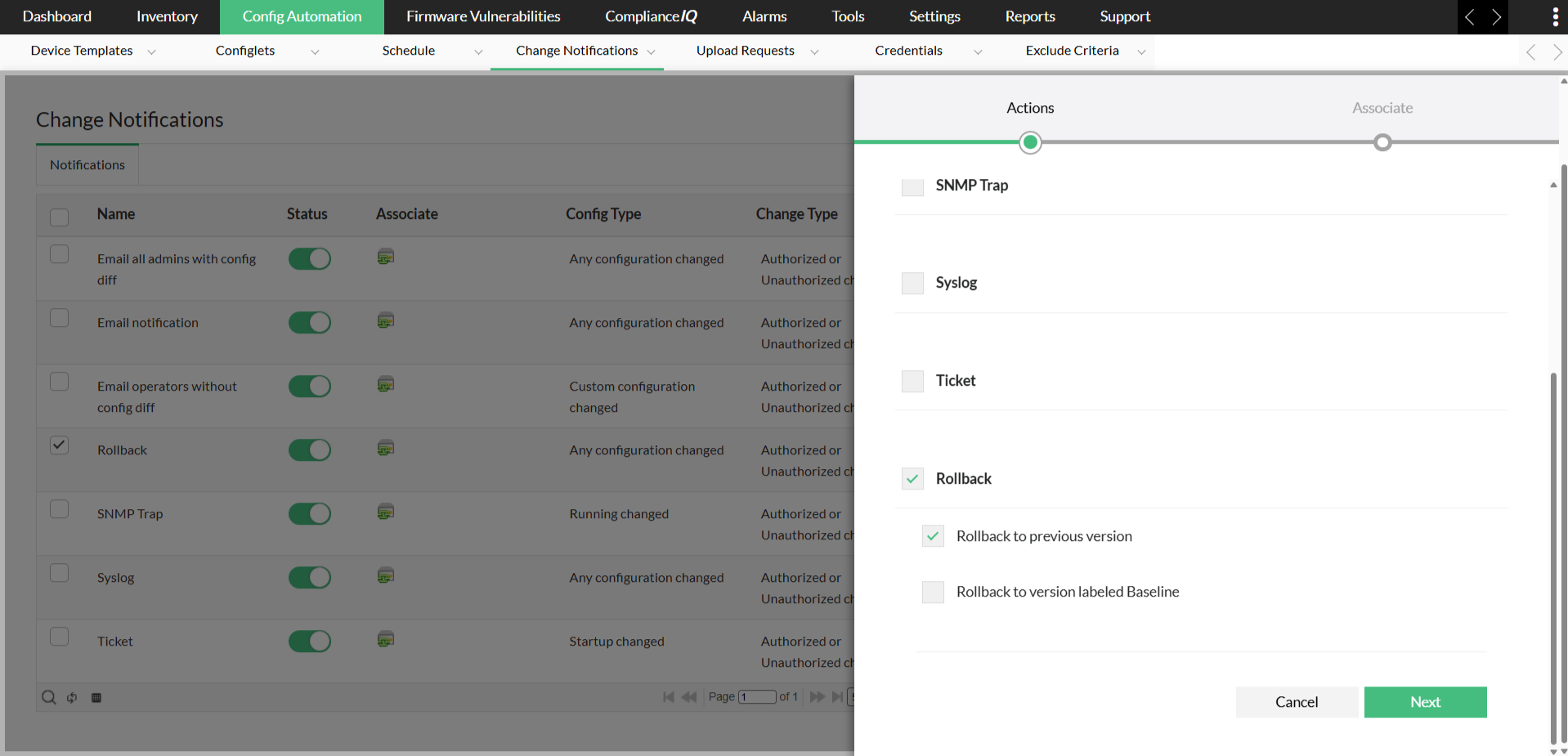Enable the Syslog action checkbox
The width and height of the screenshot is (1568, 756).
pos(912,283)
